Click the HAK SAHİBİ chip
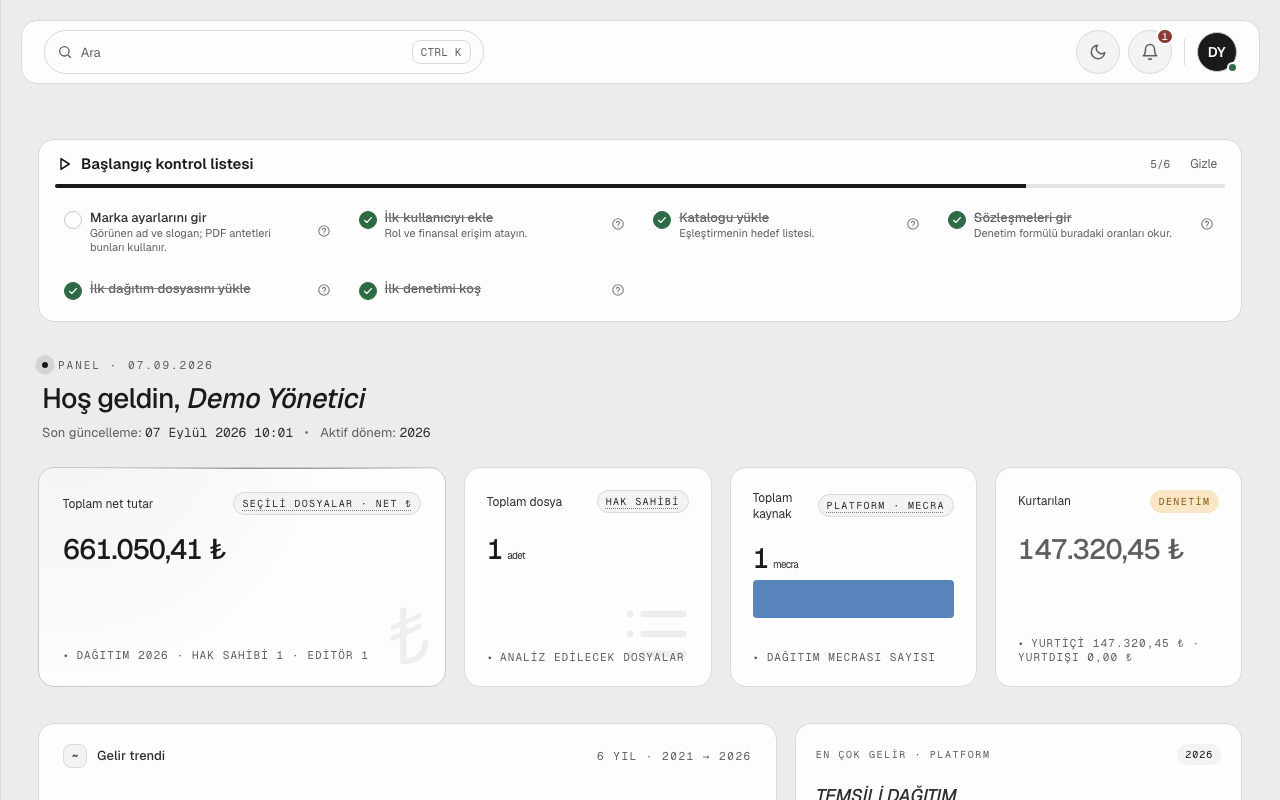The image size is (1280, 800). [642, 502]
